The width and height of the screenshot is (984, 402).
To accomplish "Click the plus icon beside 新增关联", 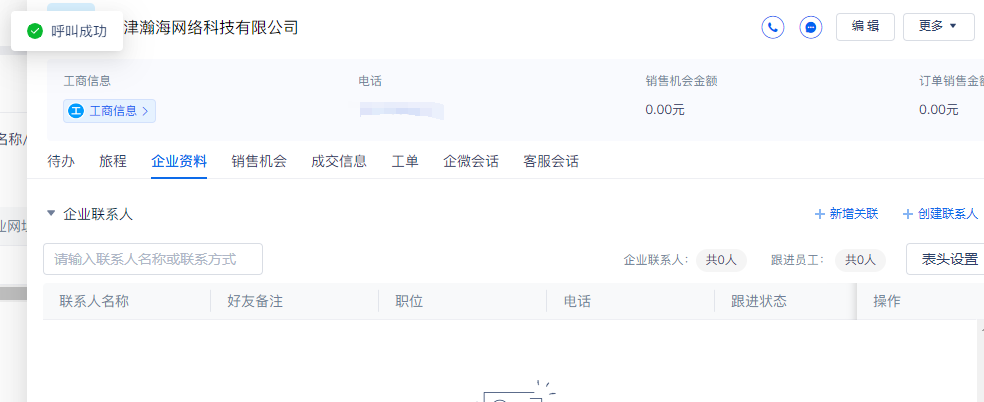I will tap(819, 214).
